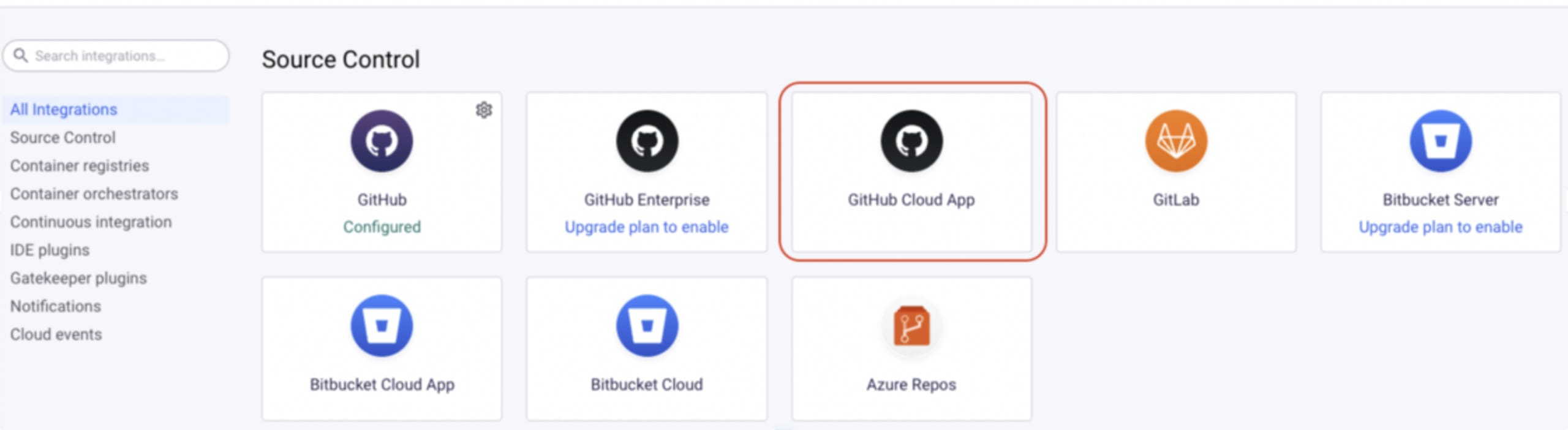Select Gatekeeper plugins category
This screenshot has height=430, width=1568.
click(78, 279)
